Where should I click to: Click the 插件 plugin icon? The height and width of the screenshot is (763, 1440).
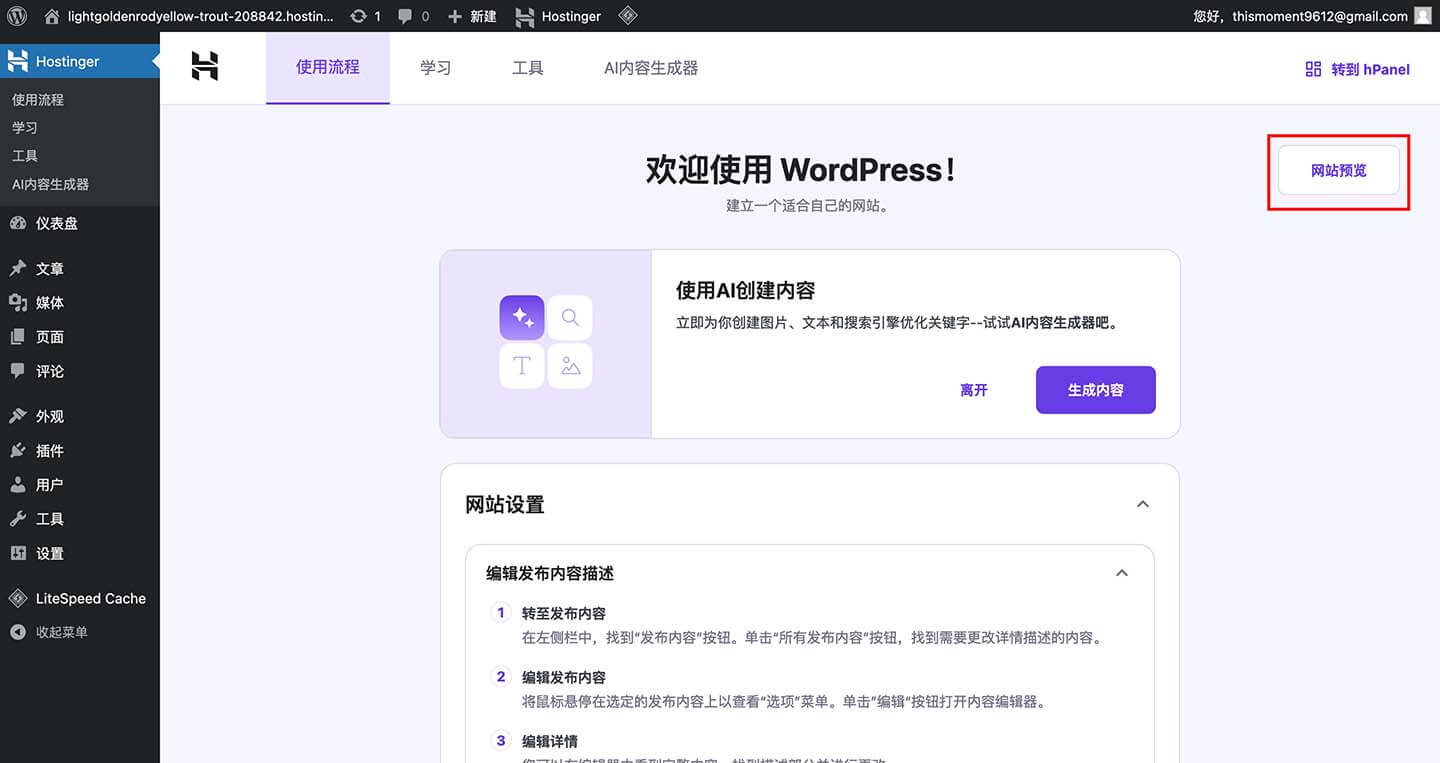pos(18,450)
